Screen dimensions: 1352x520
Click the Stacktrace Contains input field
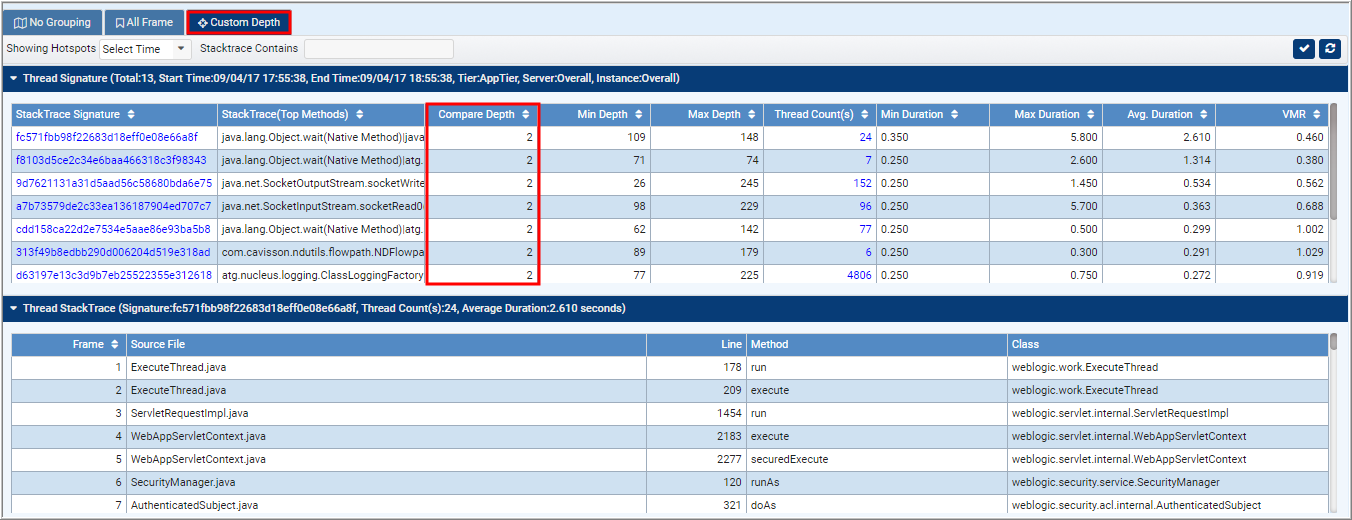click(x=379, y=49)
